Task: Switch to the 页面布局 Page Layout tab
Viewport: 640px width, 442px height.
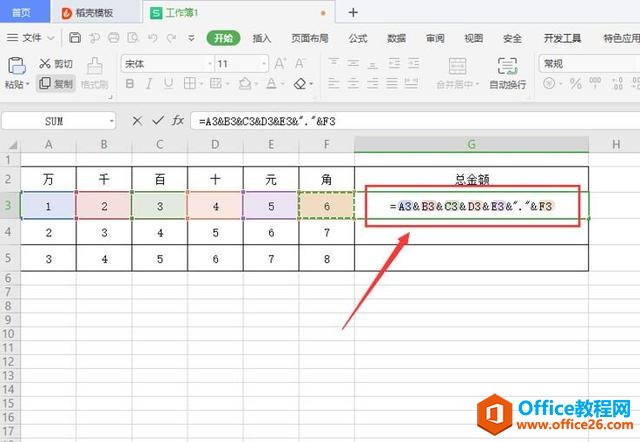Action: (x=310, y=38)
